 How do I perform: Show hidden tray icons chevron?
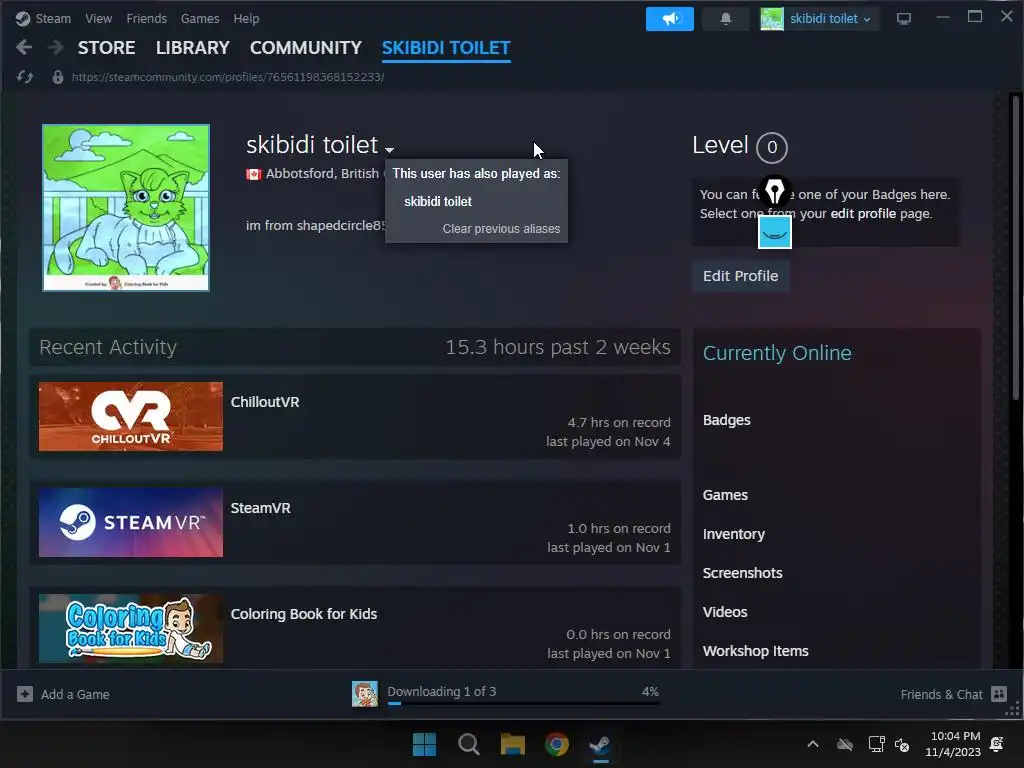coord(812,744)
